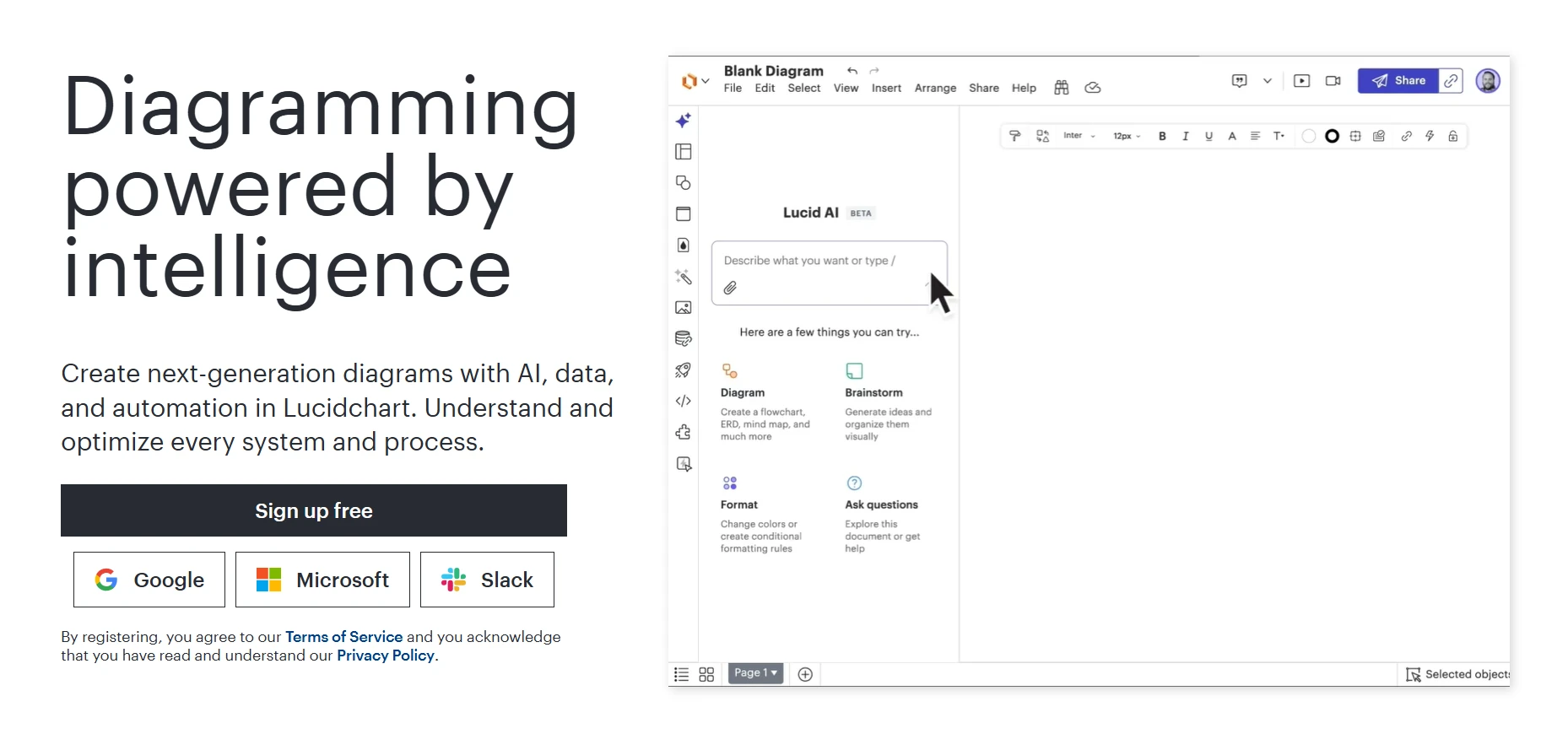Expand the Lucid logo menu chevron
The width and height of the screenshot is (1568, 750).
point(706,81)
